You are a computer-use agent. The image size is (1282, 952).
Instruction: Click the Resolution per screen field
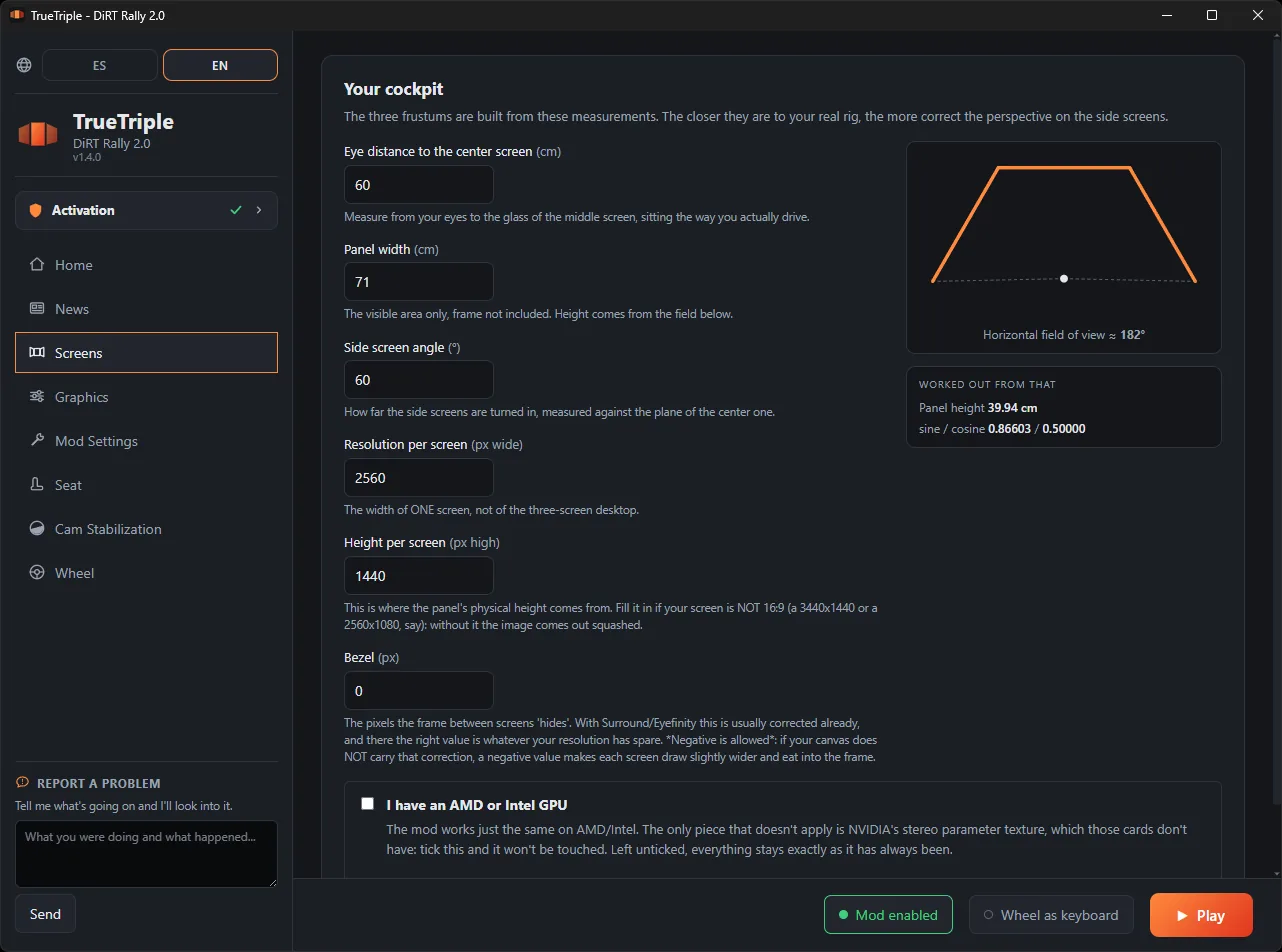tap(419, 478)
